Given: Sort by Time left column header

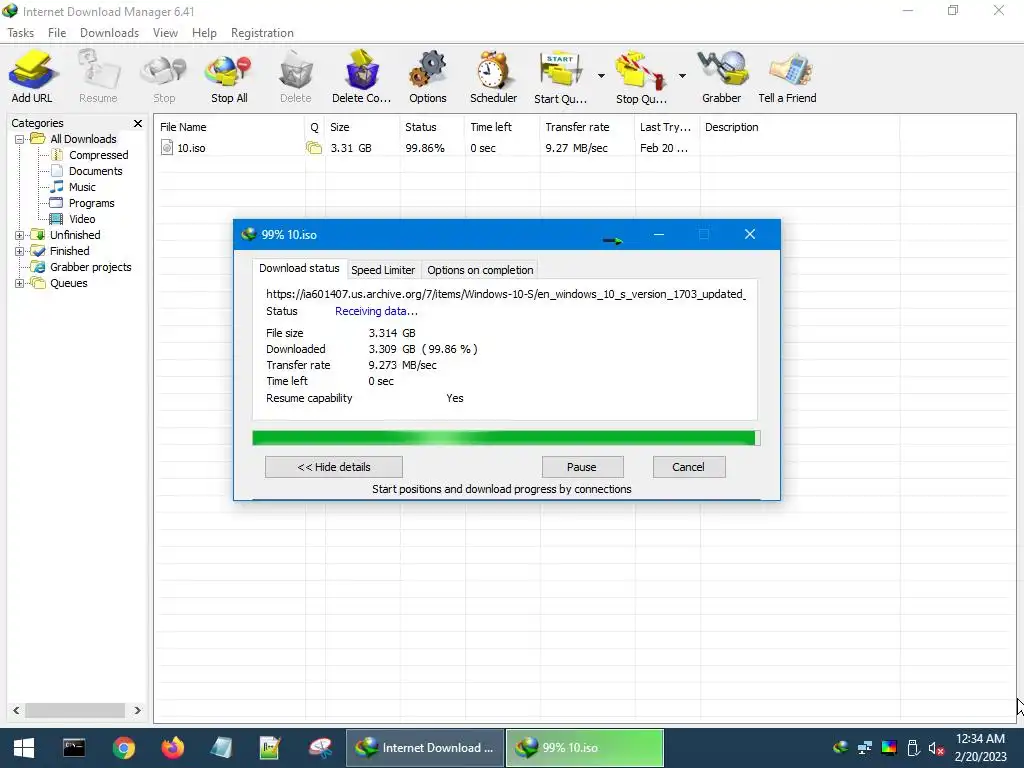Looking at the screenshot, I should [x=502, y=127].
